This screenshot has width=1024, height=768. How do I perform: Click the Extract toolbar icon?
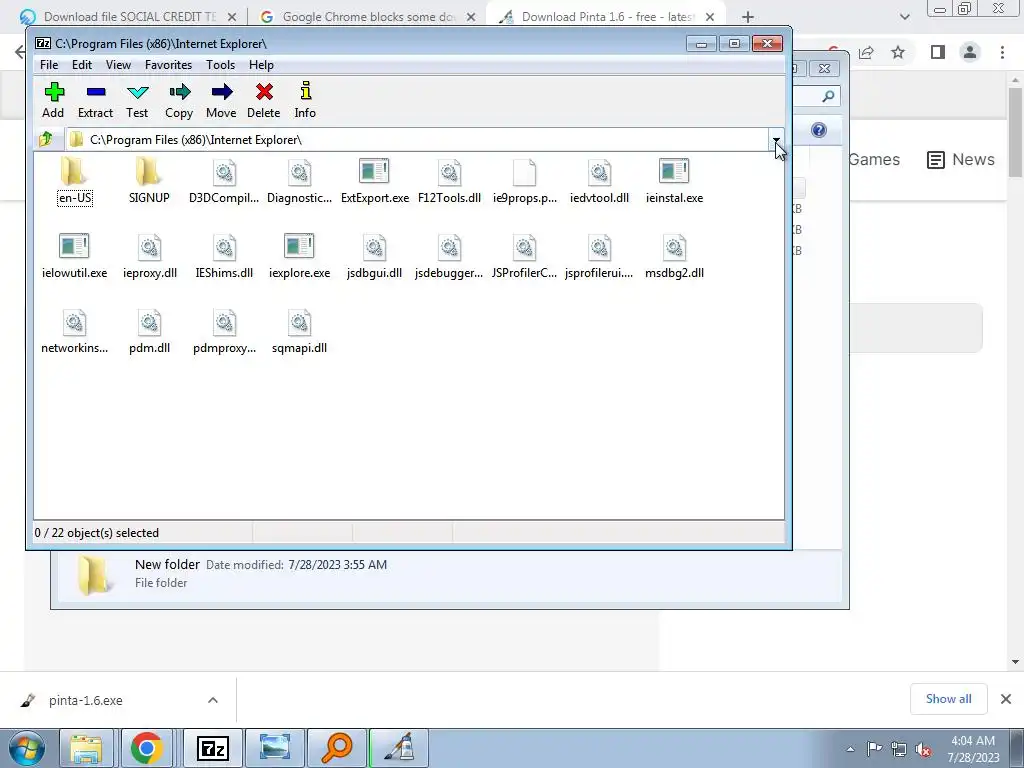95,100
